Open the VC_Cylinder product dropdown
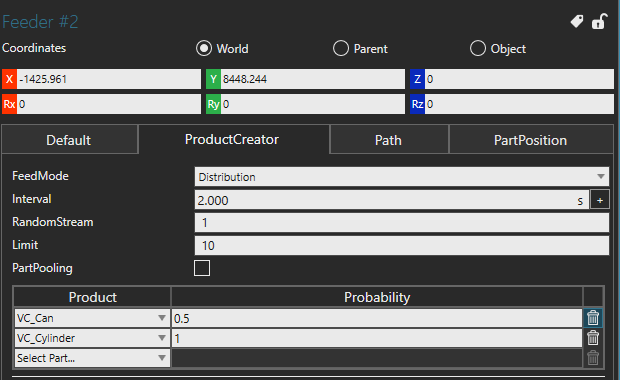 (x=92, y=338)
